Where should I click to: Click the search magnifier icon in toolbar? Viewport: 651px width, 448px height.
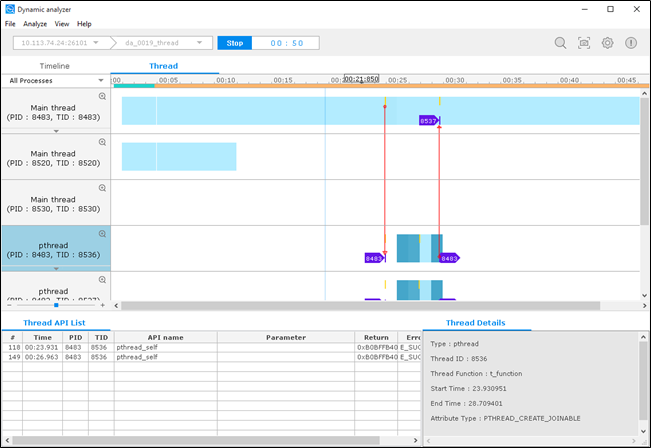[x=560, y=43]
